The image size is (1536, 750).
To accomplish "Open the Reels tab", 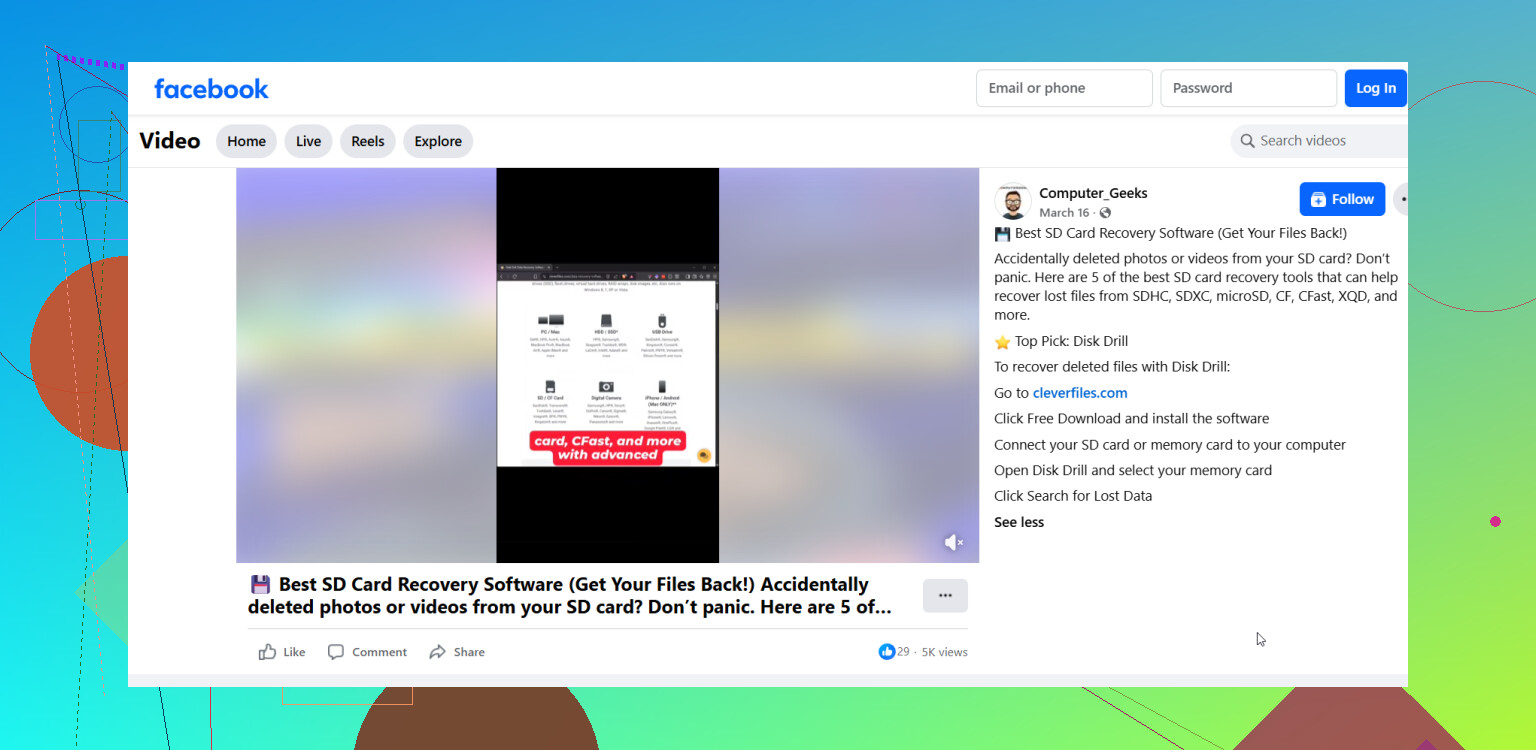I will click(368, 141).
